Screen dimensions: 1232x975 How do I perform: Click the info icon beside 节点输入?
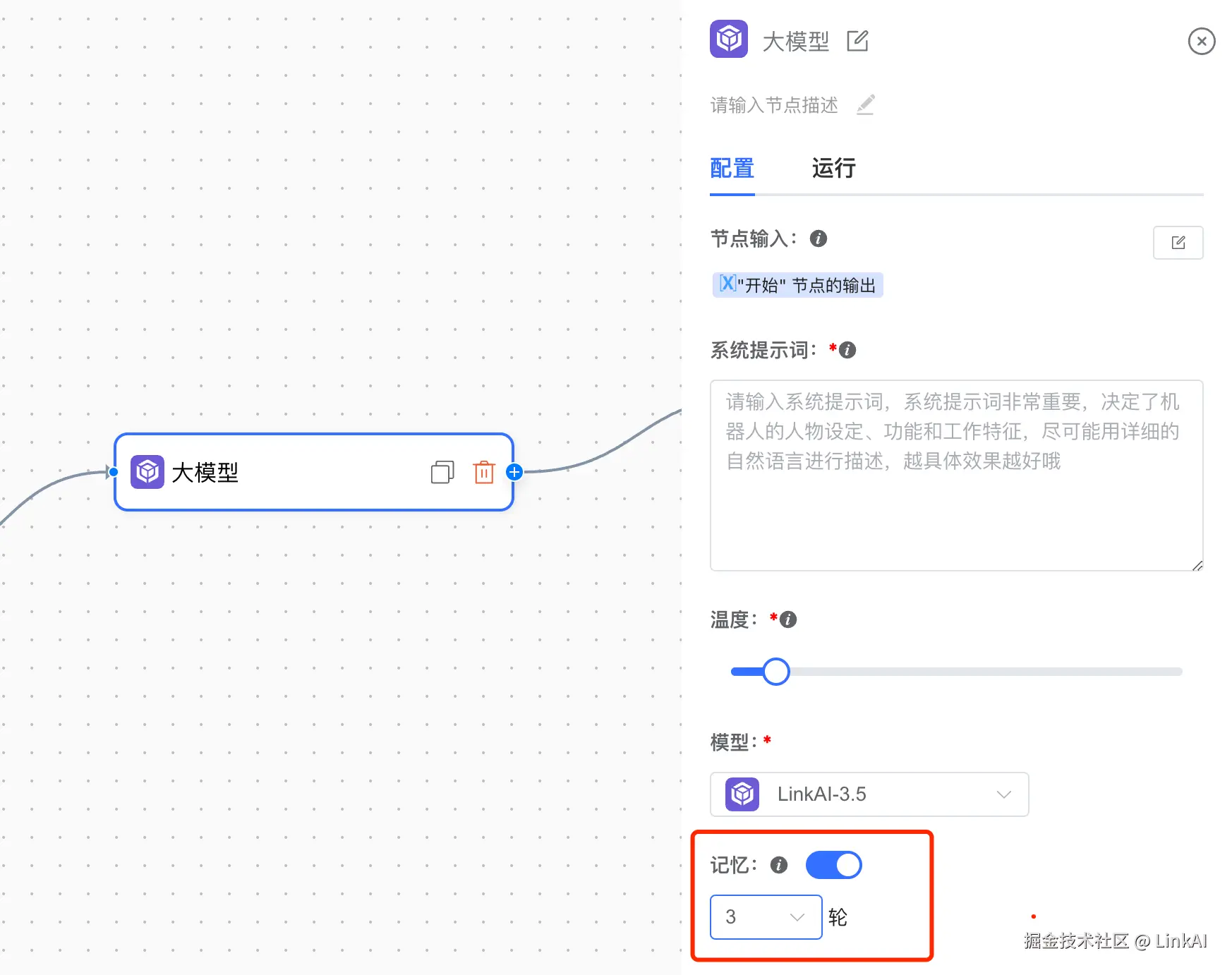point(818,238)
